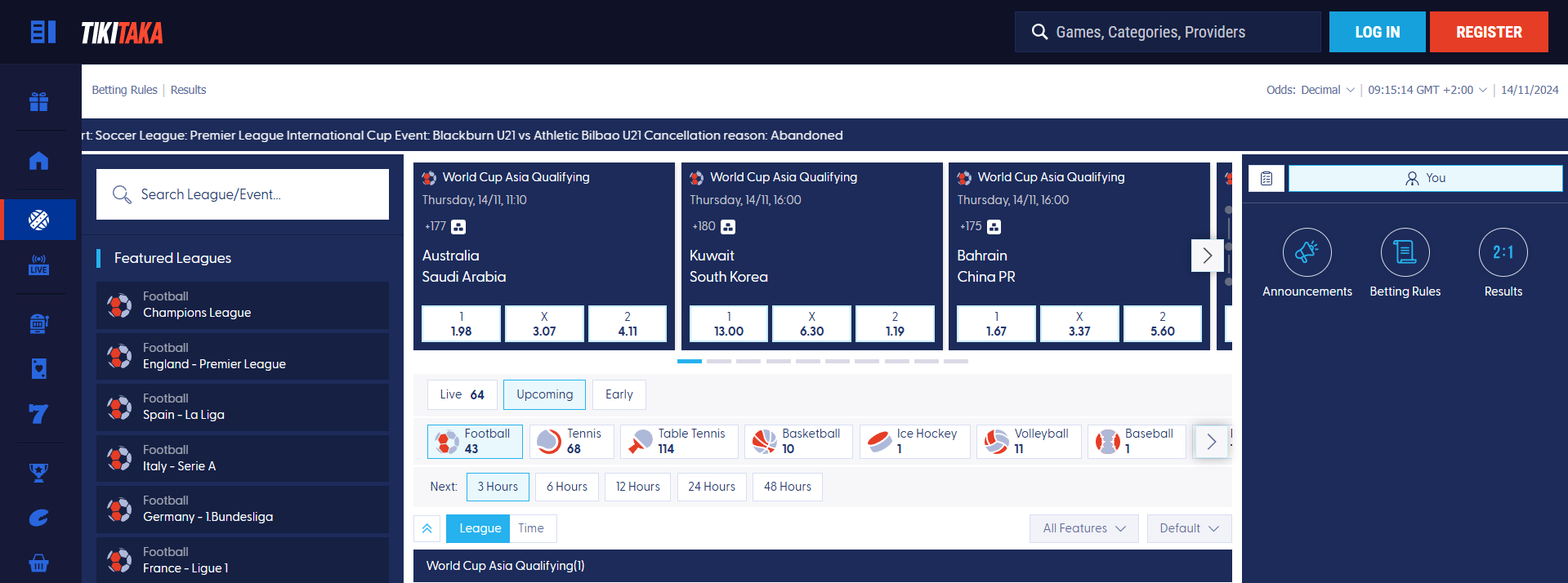The image size is (1568, 583).
Task: Click the REGISTER button
Action: 1488,32
